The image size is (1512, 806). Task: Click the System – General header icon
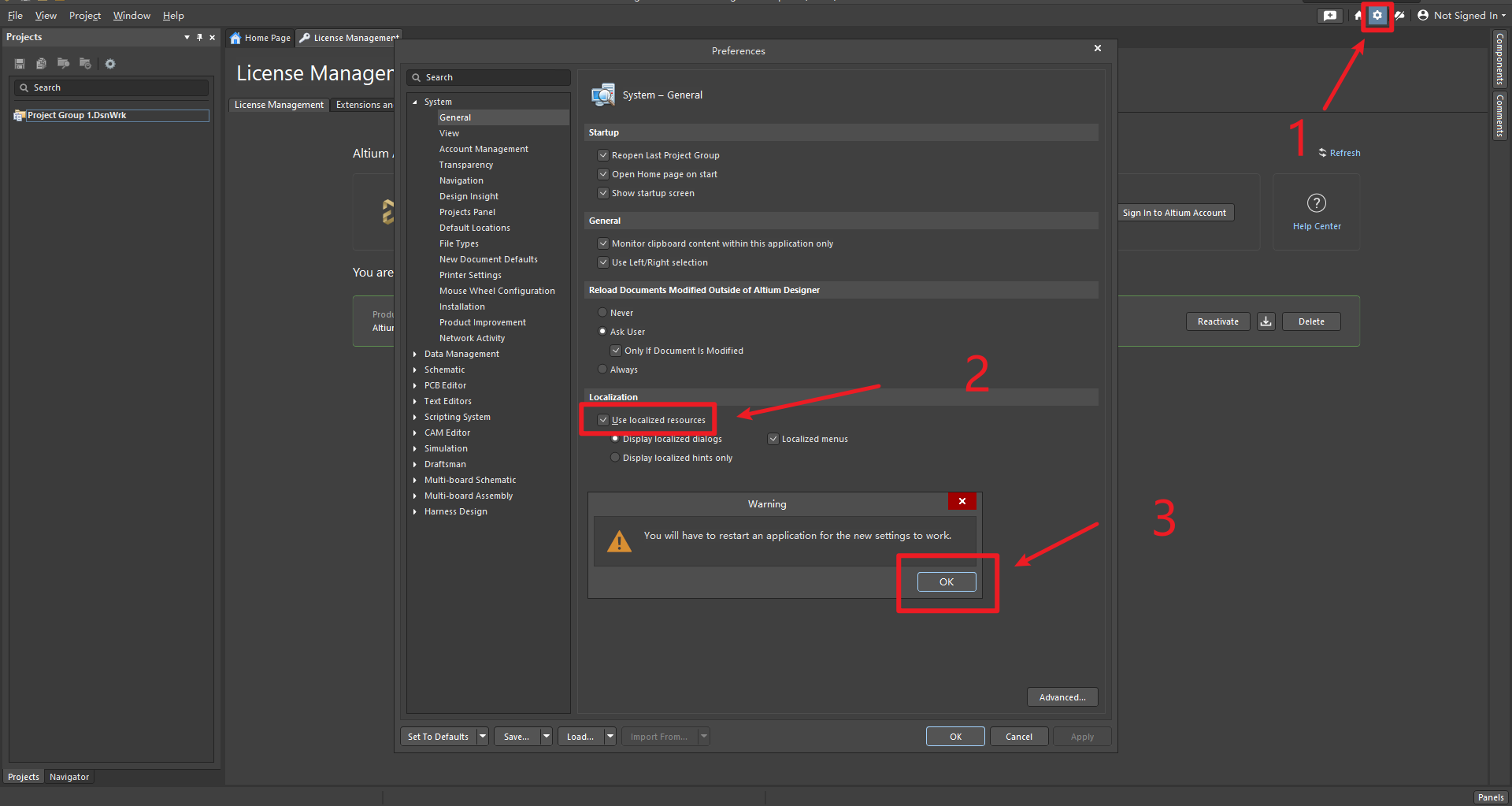(x=603, y=95)
